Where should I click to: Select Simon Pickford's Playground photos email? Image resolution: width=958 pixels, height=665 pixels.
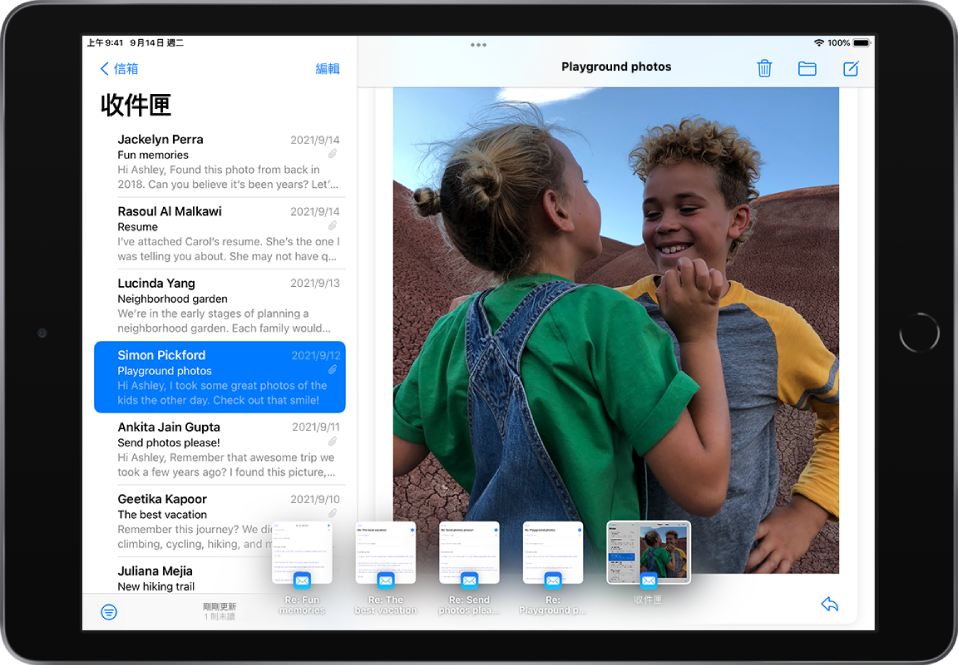[x=220, y=377]
